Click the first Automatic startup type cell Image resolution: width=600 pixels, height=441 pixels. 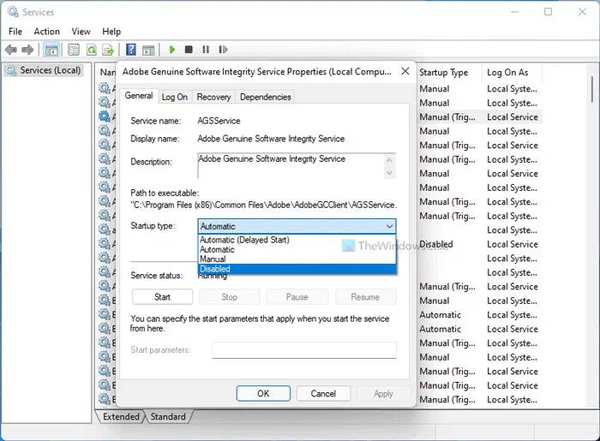tap(440, 315)
